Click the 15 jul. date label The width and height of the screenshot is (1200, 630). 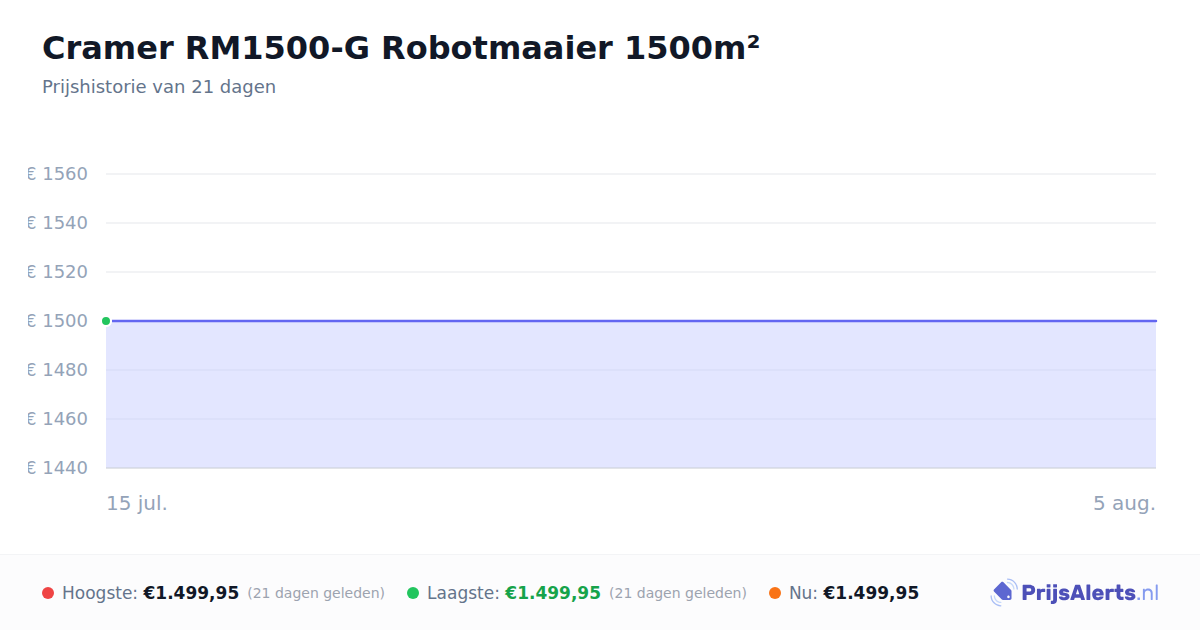tap(137, 503)
